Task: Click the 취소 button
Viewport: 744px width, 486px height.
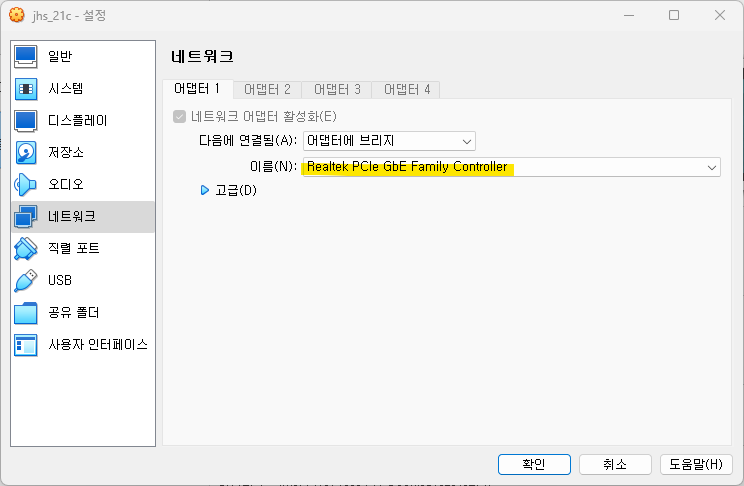Action: coord(615,464)
